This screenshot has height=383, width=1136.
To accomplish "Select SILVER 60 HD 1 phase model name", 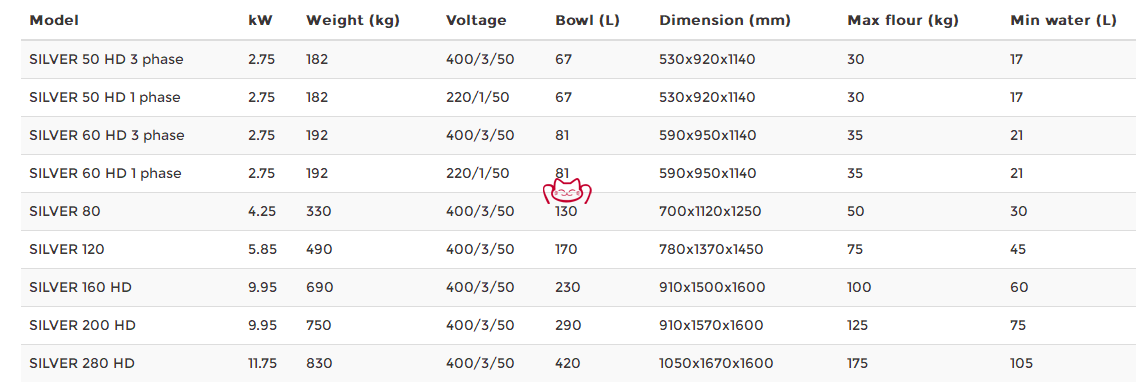I will click(105, 173).
